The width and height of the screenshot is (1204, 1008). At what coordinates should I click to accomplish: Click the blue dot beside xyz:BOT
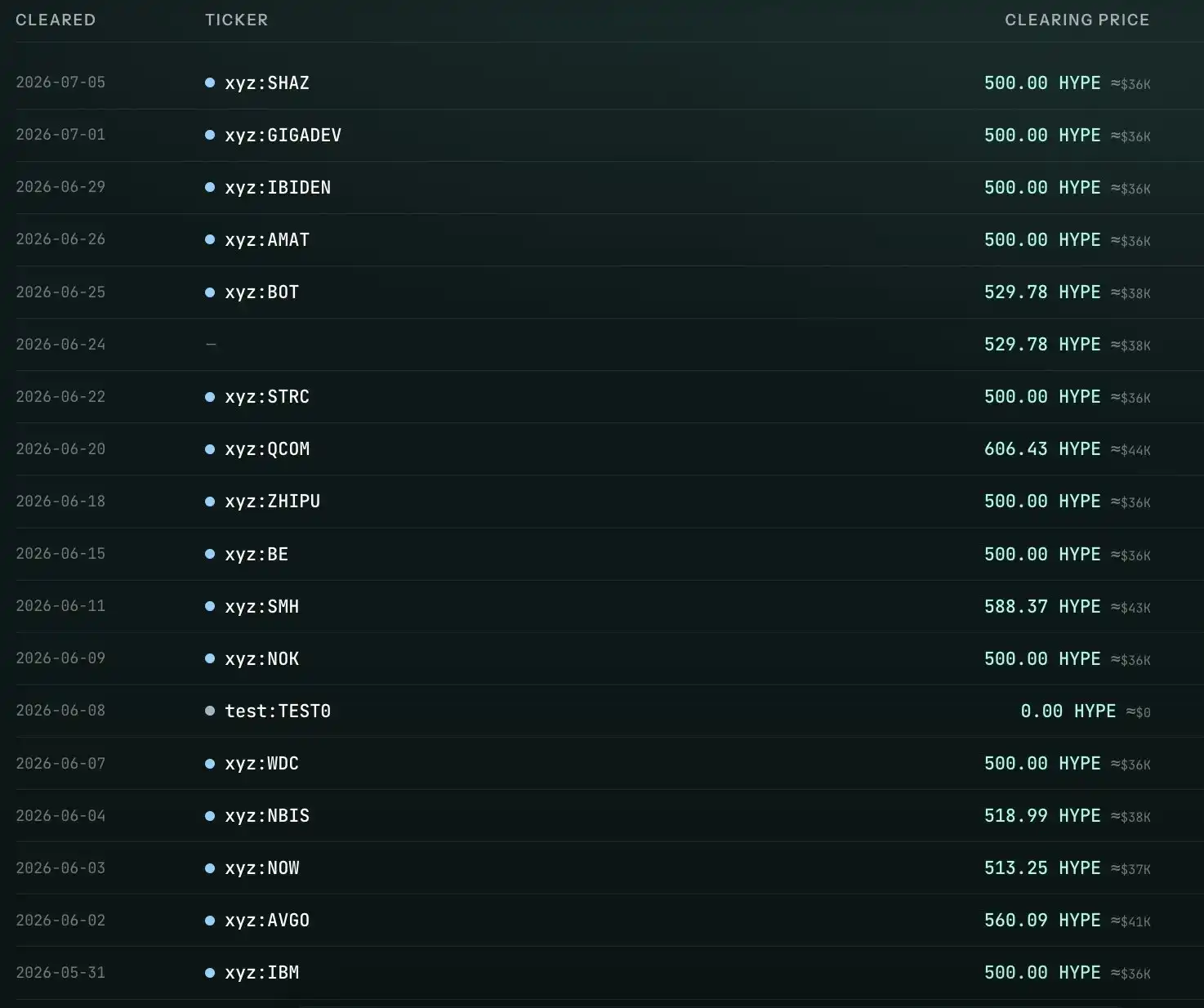(210, 292)
